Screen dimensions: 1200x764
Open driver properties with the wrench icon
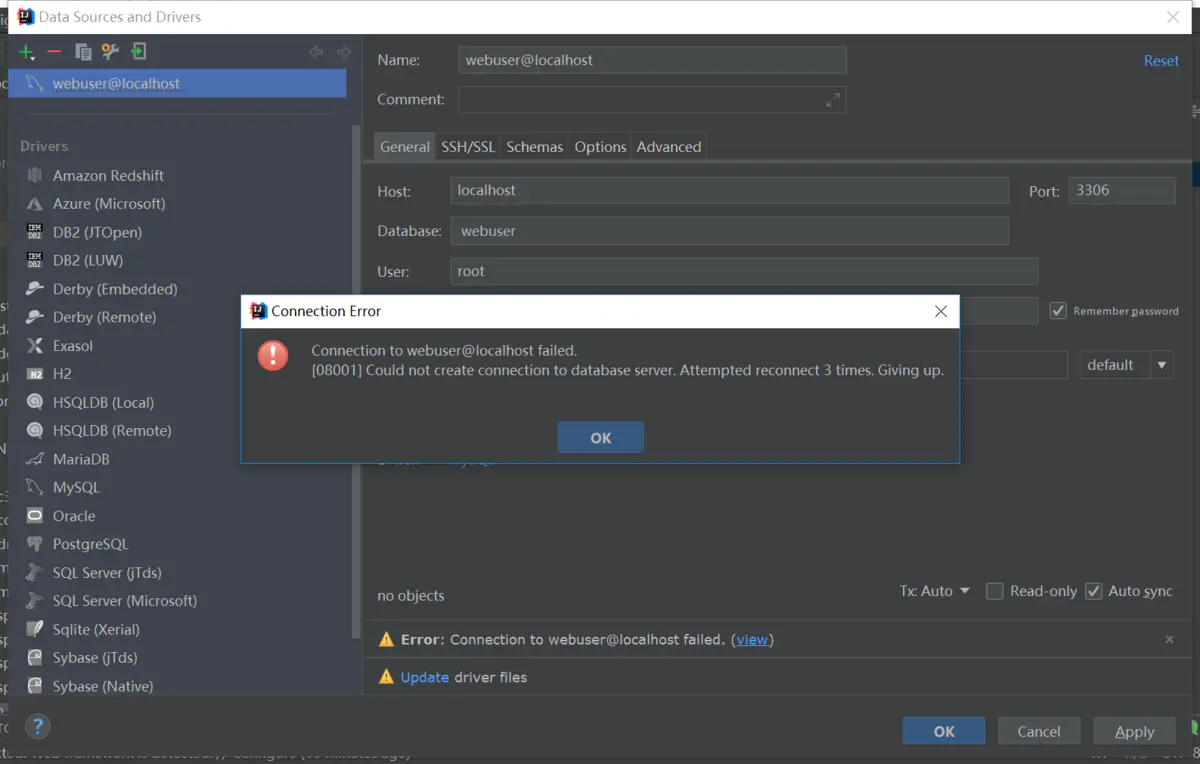click(x=111, y=51)
